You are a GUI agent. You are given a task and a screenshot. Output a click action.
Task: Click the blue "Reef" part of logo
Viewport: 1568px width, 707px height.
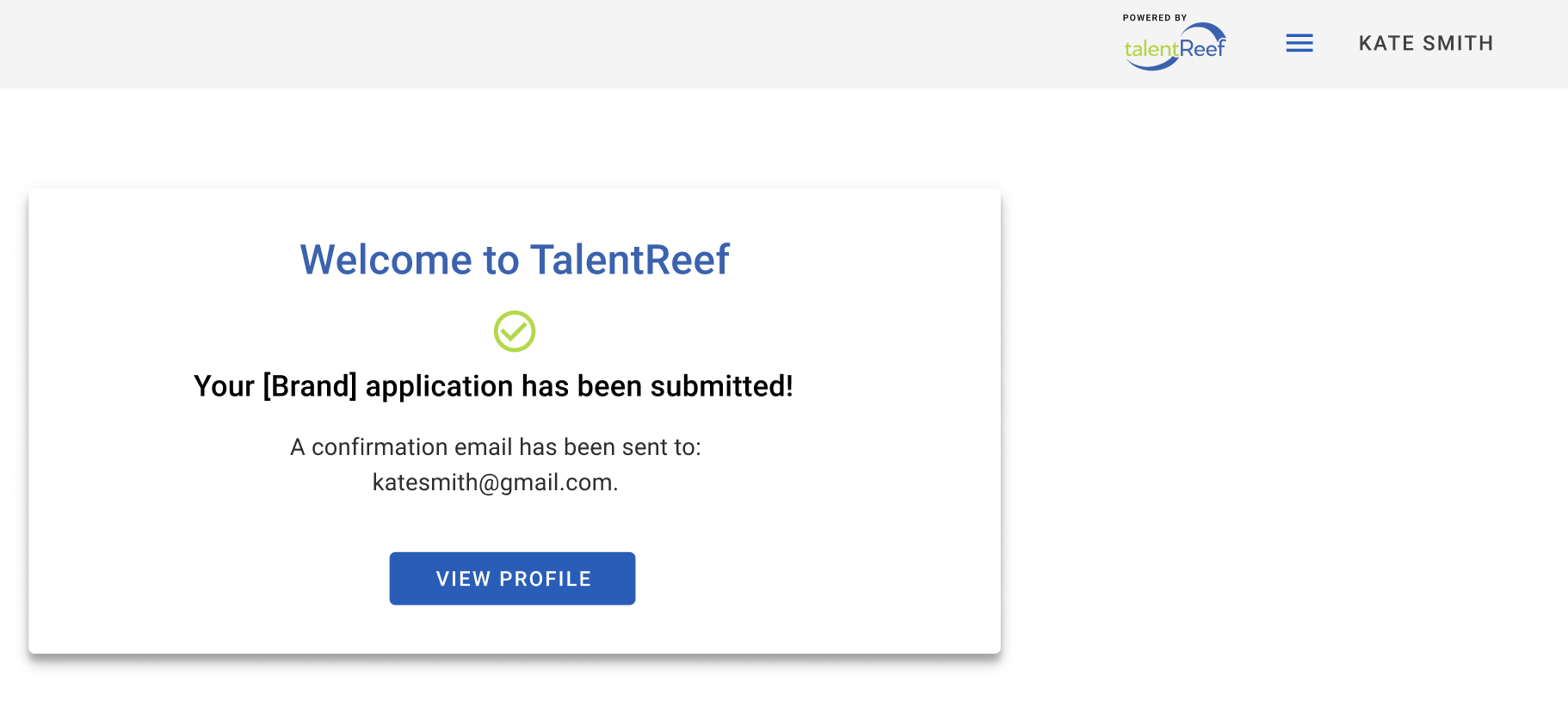pos(1202,49)
